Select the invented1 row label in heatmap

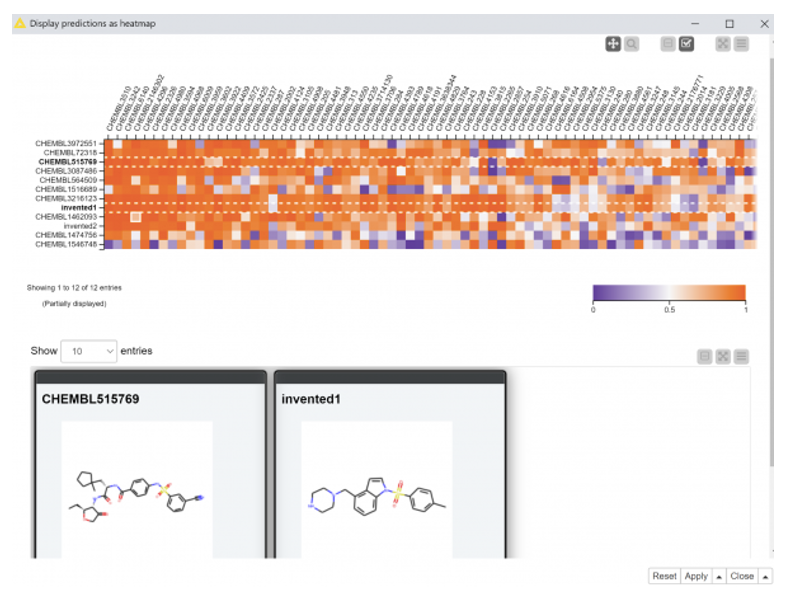tap(78, 207)
